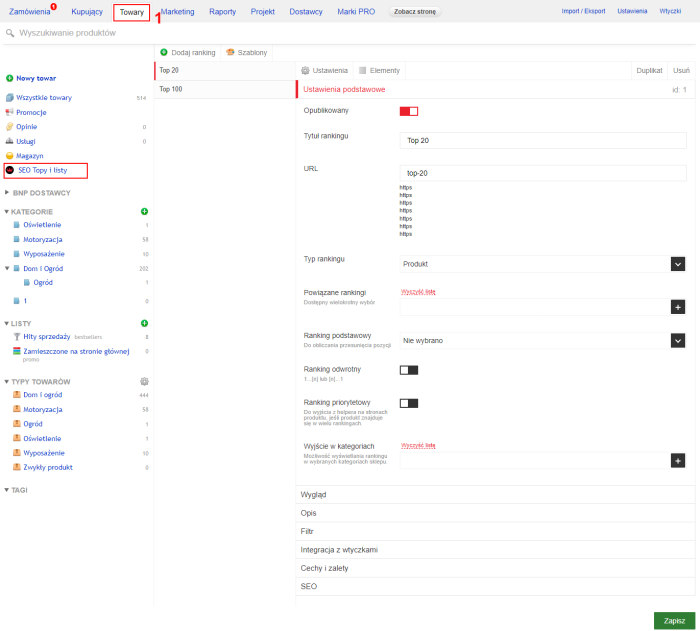Enable the Ranking odwrotny toggle
Screen dimensions: 700x631
pyautogui.click(x=408, y=370)
